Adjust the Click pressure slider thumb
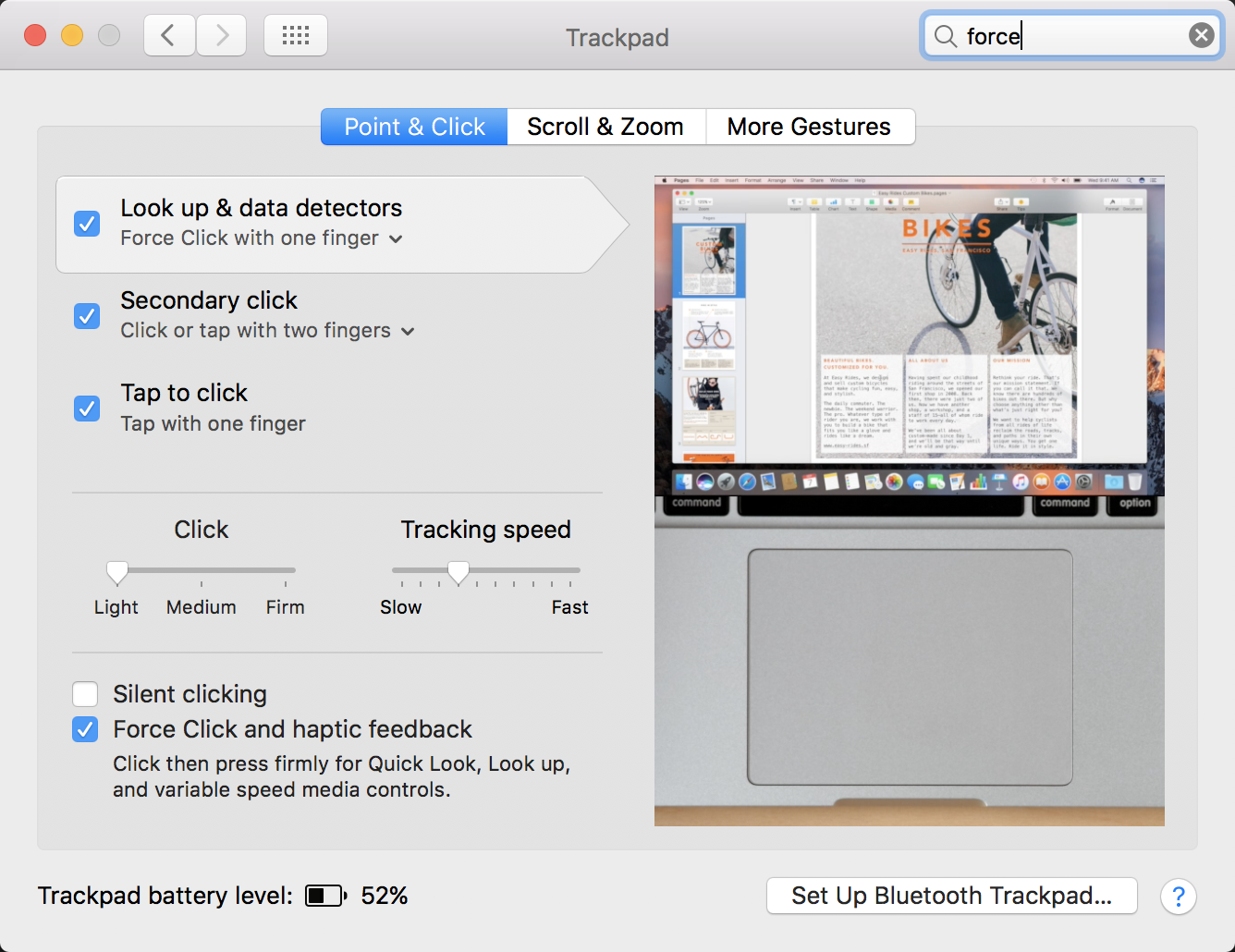The width and height of the screenshot is (1235, 952). [x=117, y=573]
